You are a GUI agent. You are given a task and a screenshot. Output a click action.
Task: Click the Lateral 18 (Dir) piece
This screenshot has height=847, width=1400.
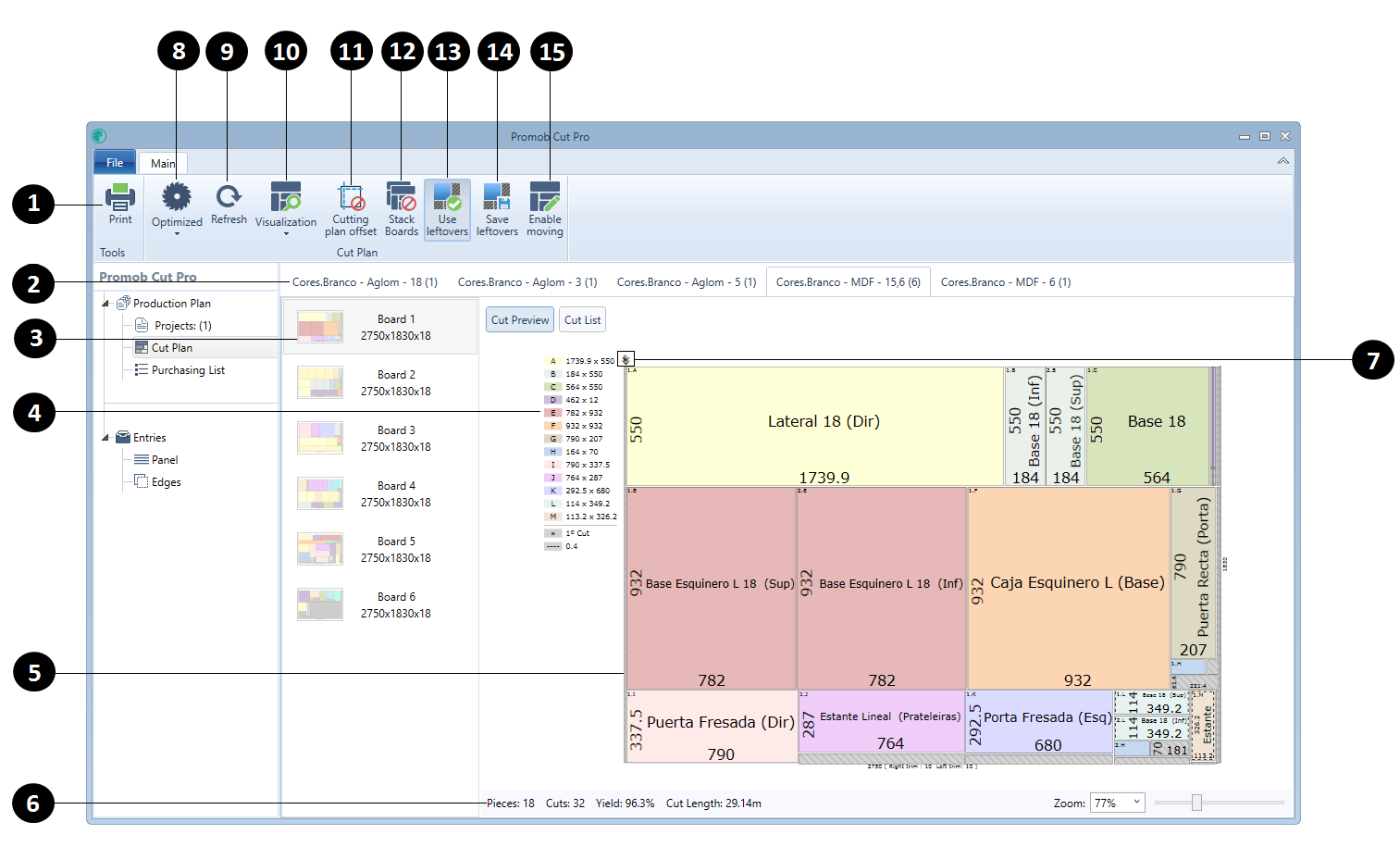pyautogui.click(x=815, y=426)
